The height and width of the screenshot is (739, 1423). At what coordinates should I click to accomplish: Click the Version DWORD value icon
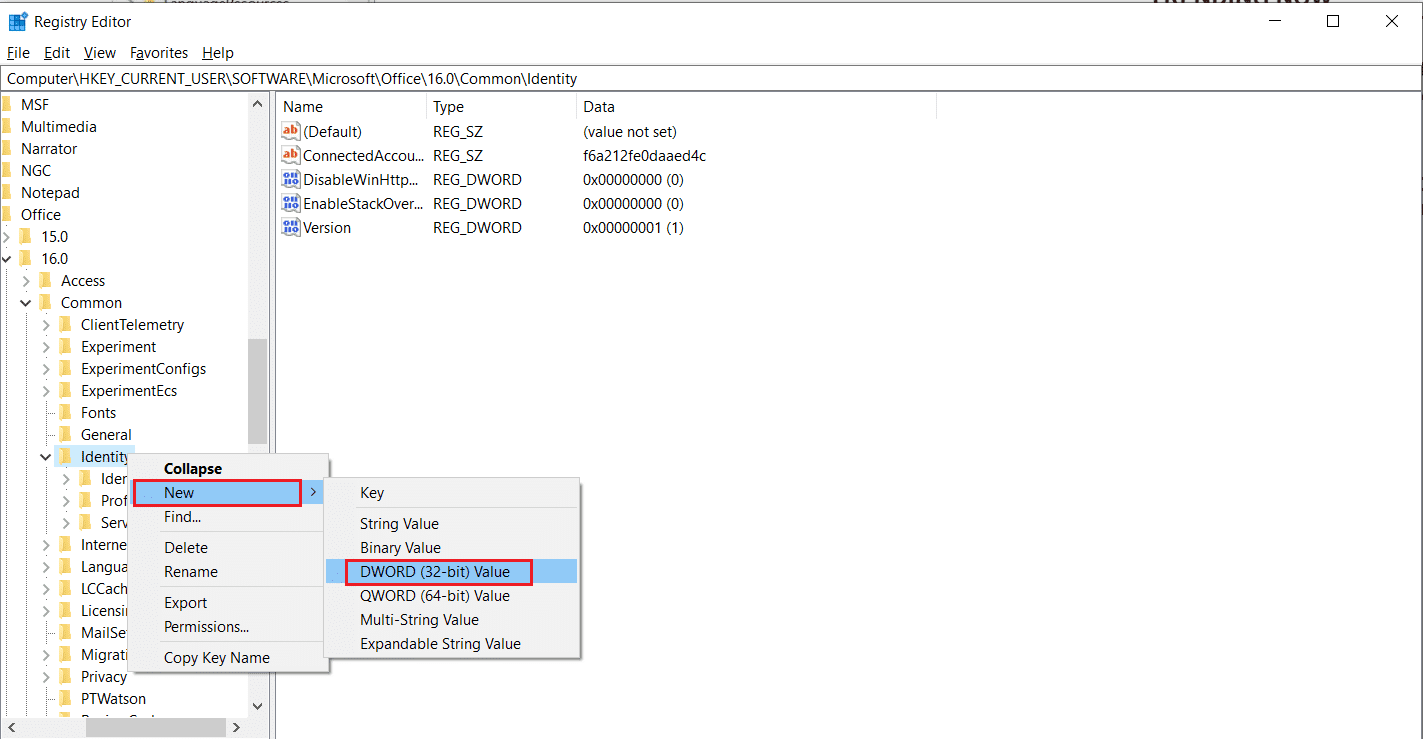tap(291, 227)
